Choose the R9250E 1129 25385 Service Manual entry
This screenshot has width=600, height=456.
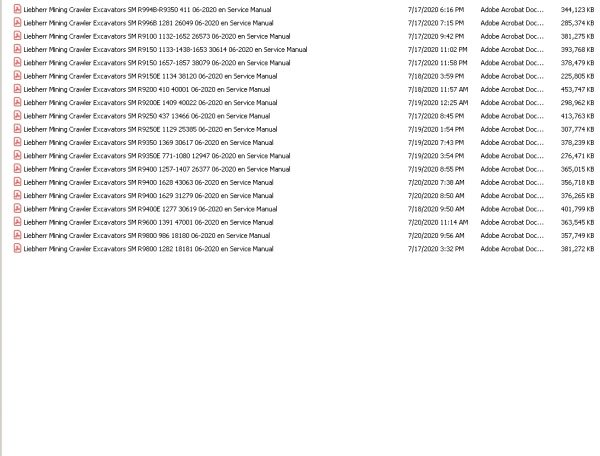(150, 129)
